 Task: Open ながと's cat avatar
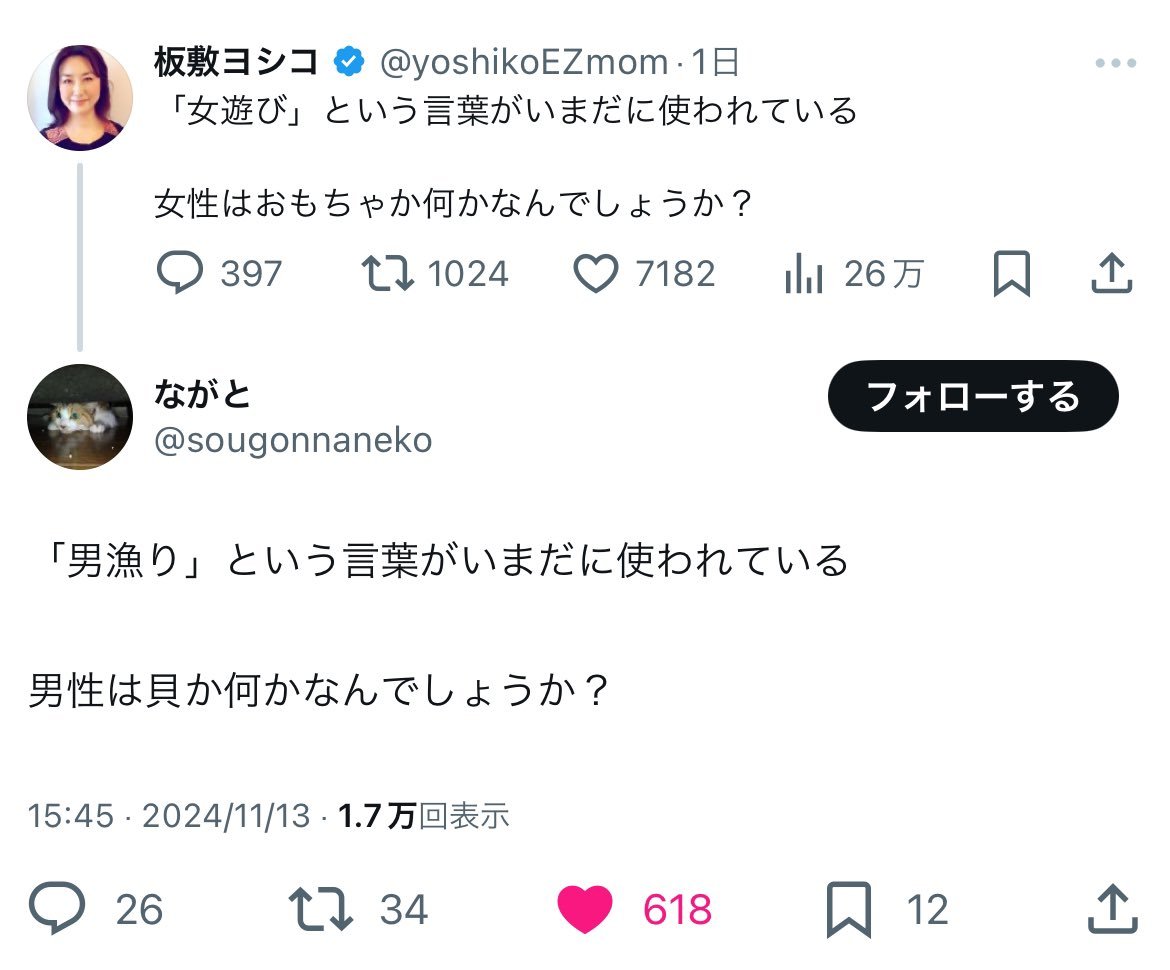(x=80, y=416)
